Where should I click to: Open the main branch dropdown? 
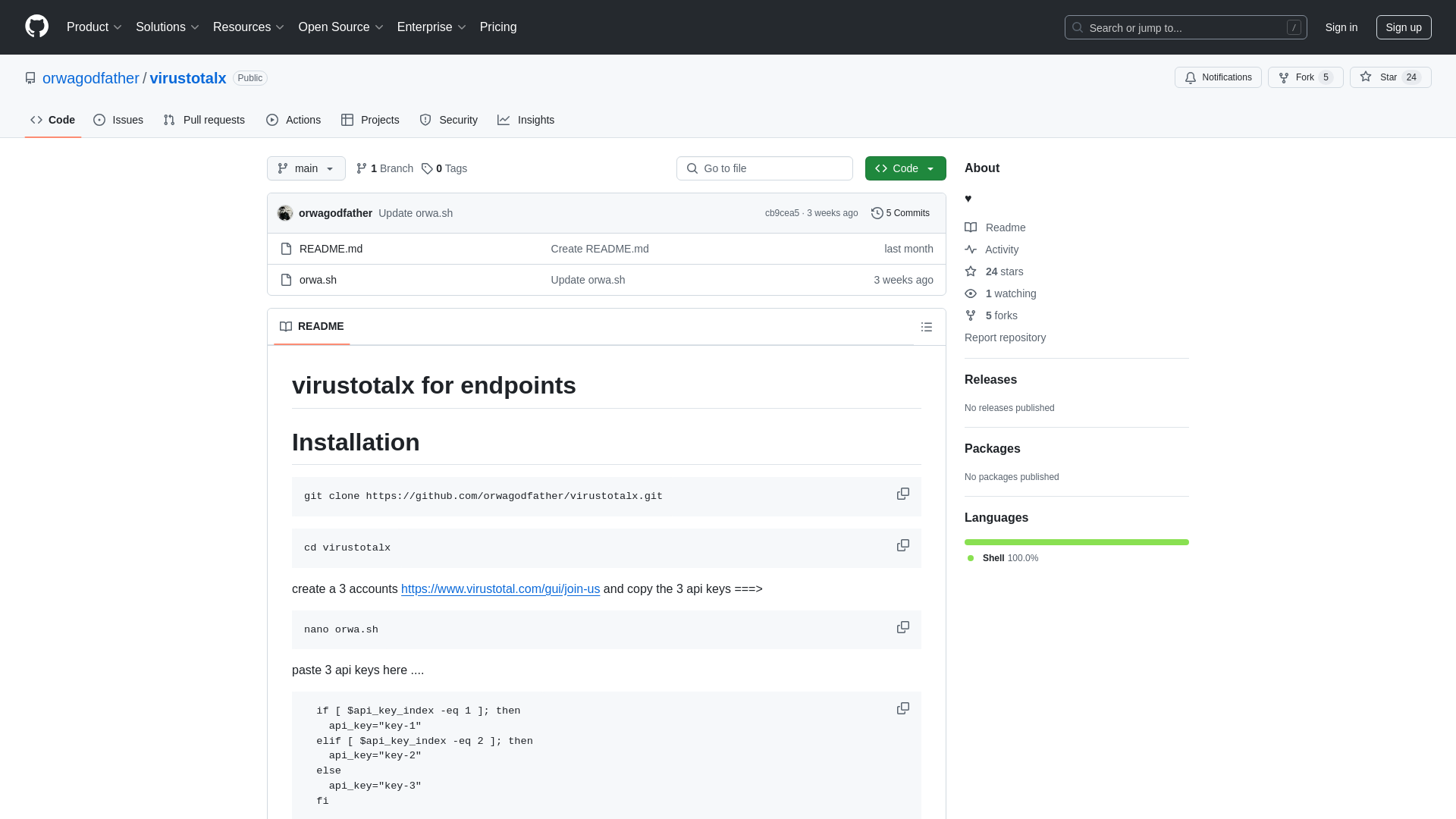coord(306,168)
